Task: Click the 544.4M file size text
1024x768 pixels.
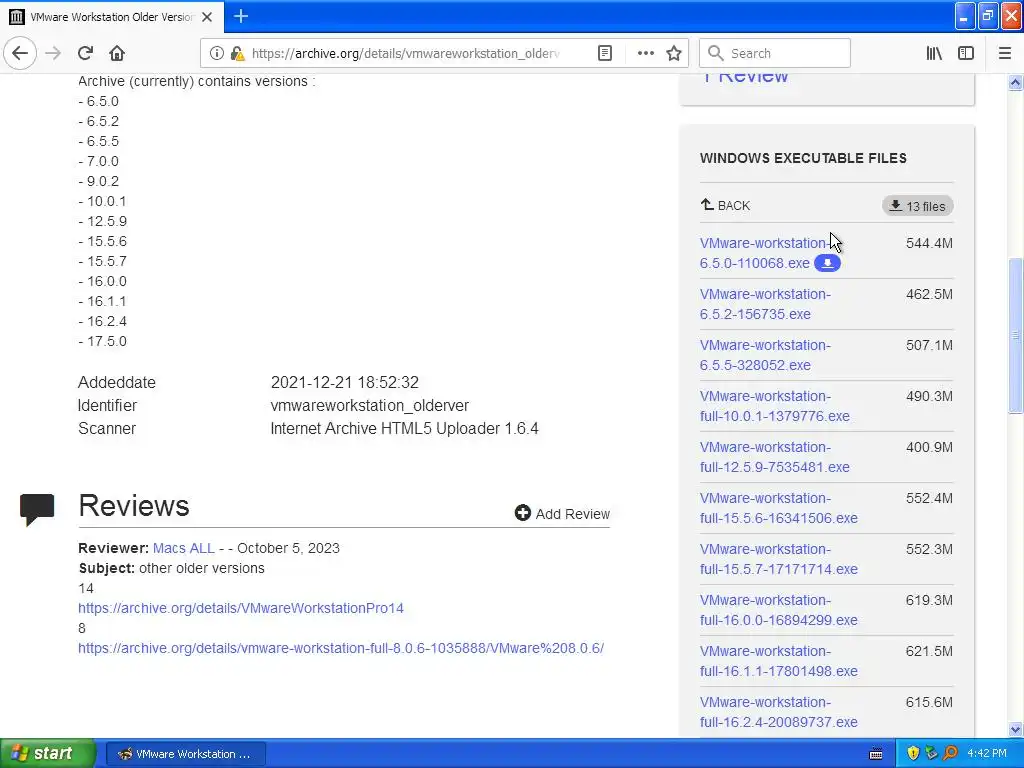Action: tap(929, 243)
